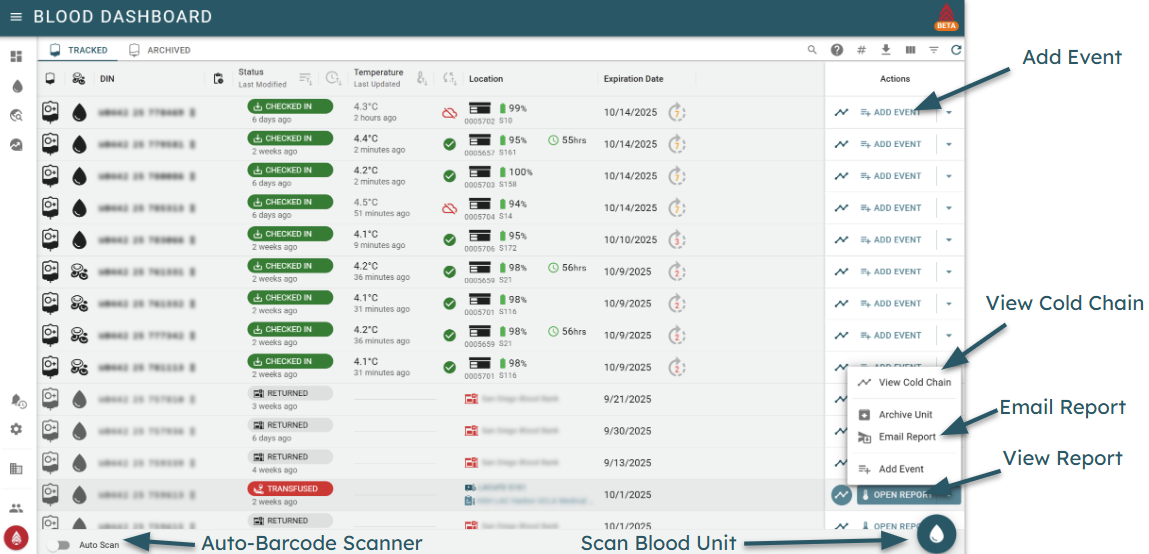Click ADD EVENT for the S172 row
This screenshot has width=1149, height=554.
[x=890, y=240]
